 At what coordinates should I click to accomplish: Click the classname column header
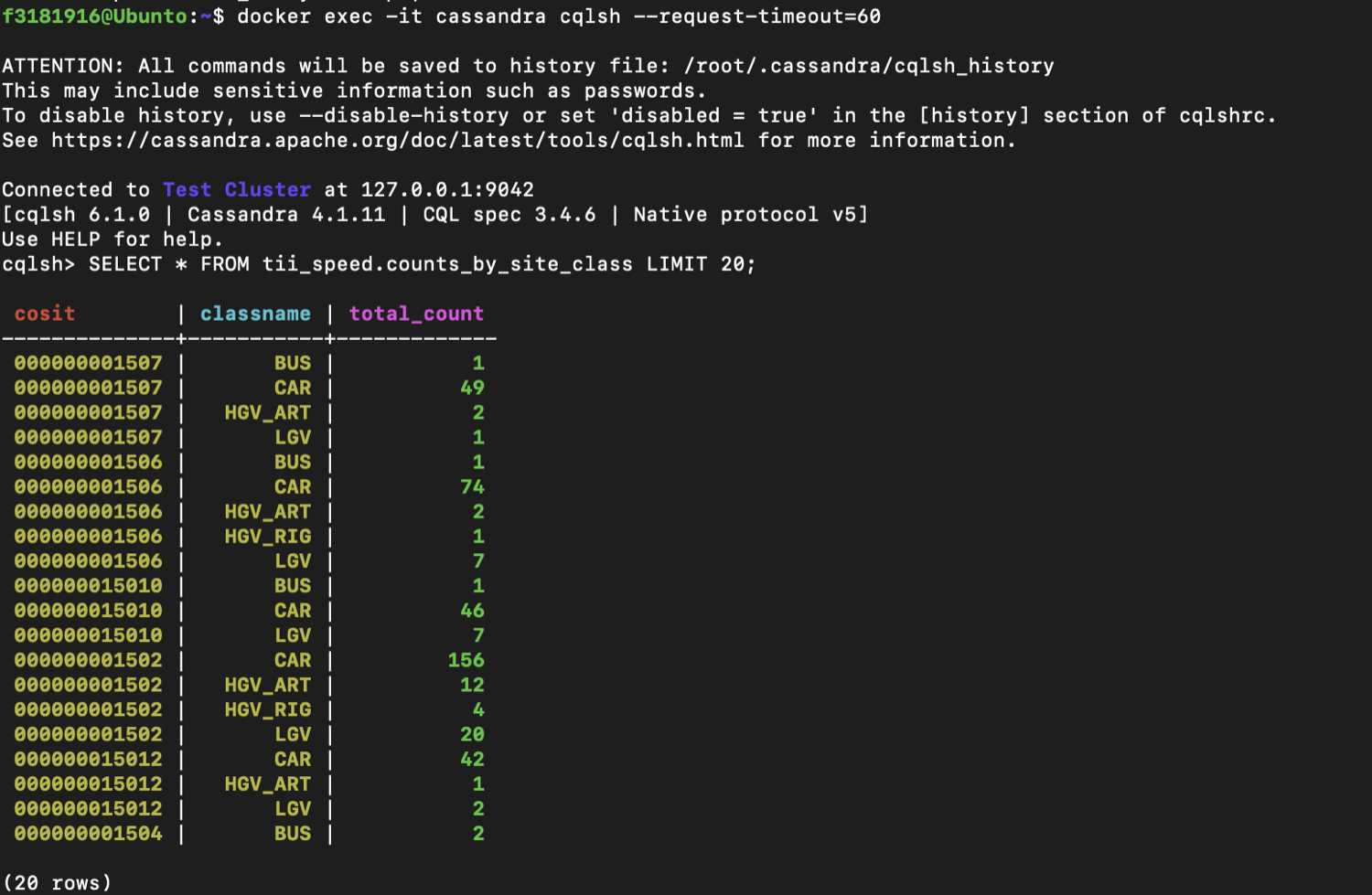click(255, 314)
